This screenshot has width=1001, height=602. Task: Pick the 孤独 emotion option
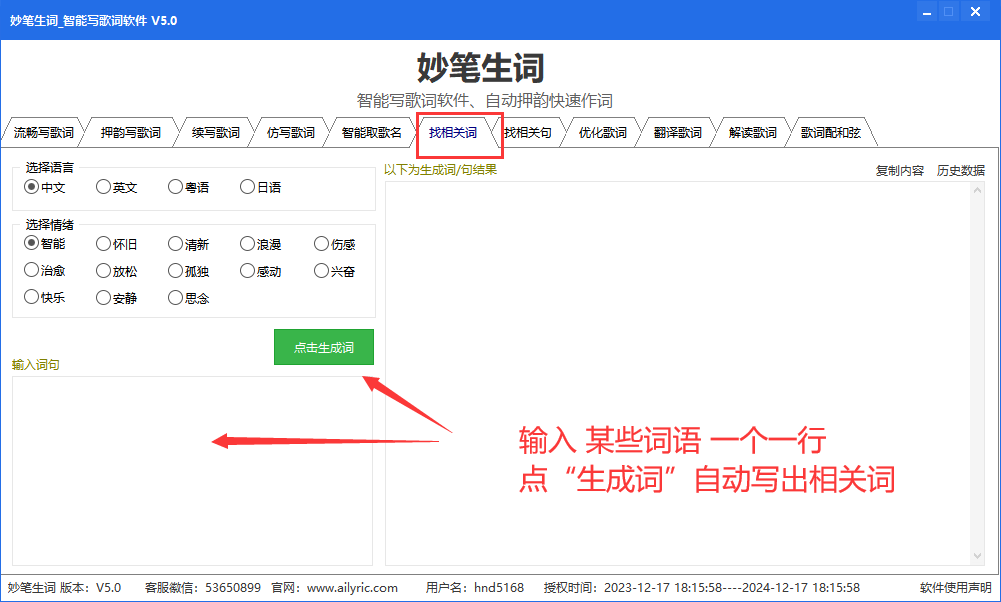(188, 271)
